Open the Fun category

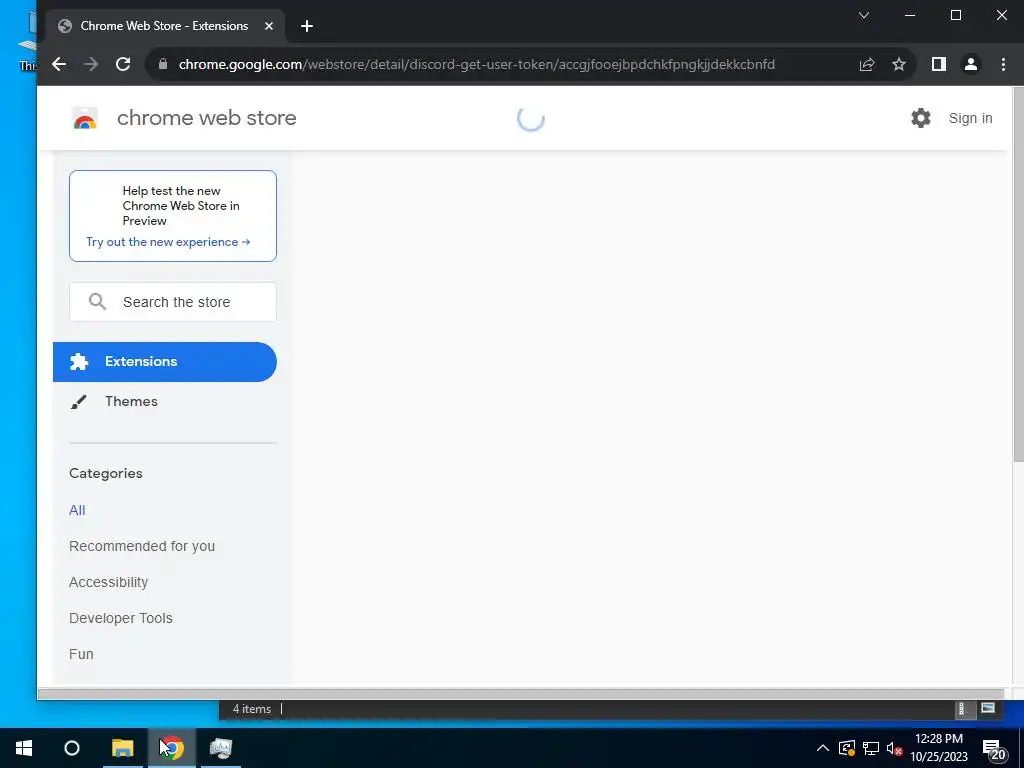[81, 654]
